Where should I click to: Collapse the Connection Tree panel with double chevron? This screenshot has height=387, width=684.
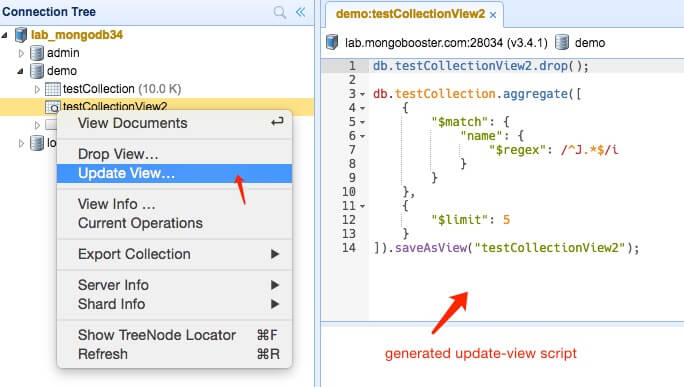pyautogui.click(x=301, y=12)
